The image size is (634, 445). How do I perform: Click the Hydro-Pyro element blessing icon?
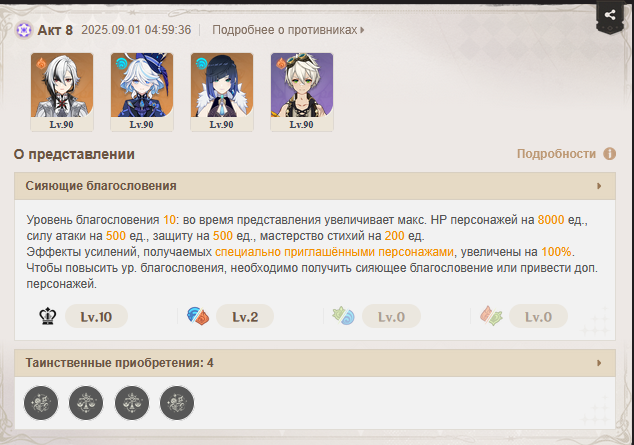tap(198, 316)
